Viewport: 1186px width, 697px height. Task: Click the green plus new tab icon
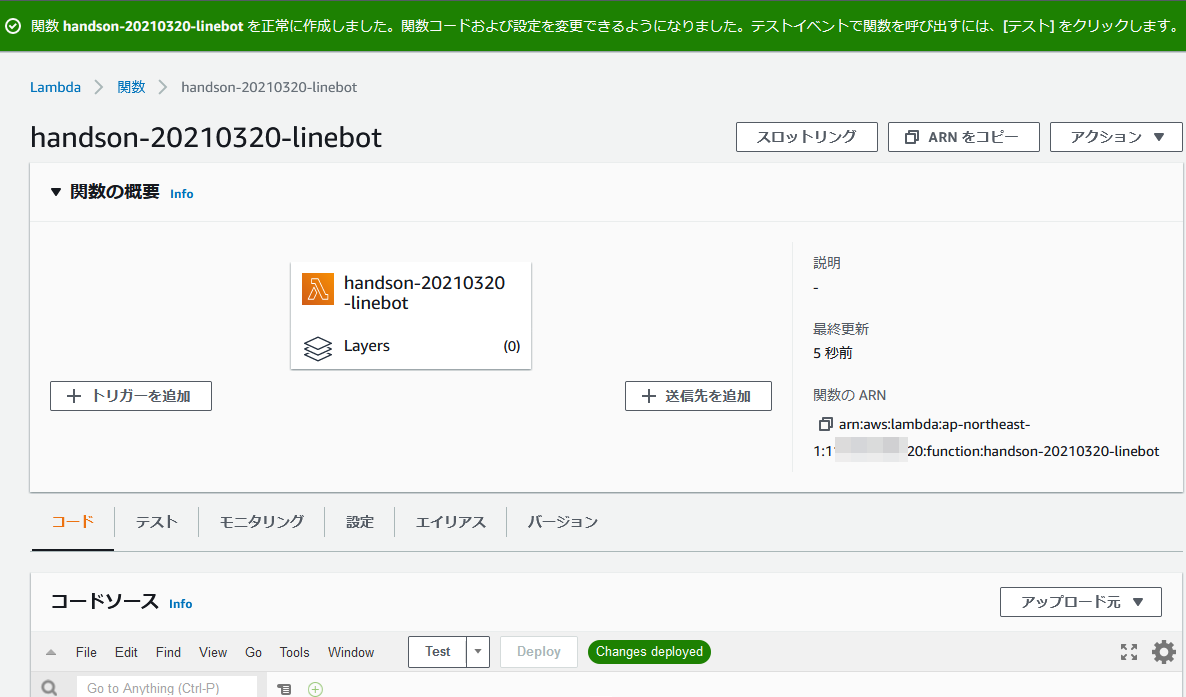315,689
